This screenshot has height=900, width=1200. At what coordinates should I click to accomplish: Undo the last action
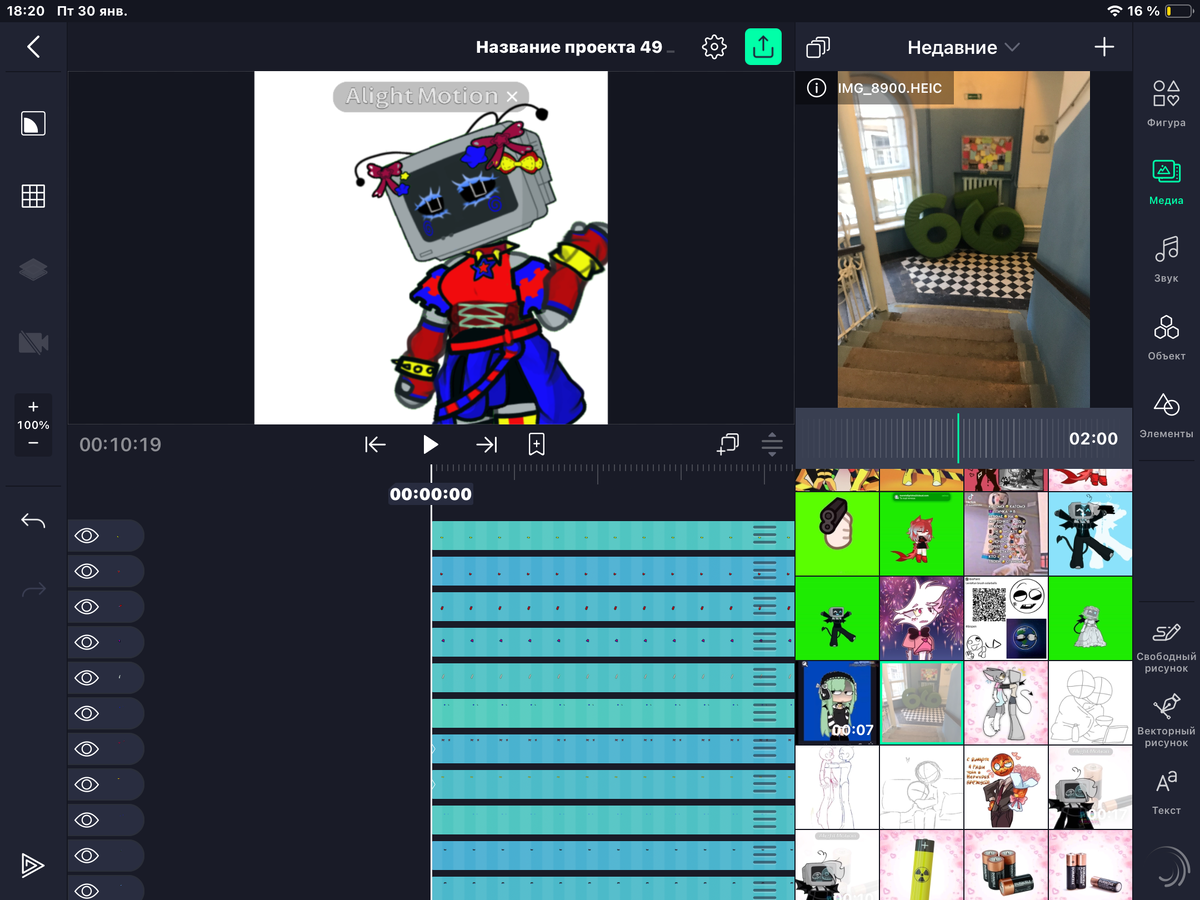33,521
